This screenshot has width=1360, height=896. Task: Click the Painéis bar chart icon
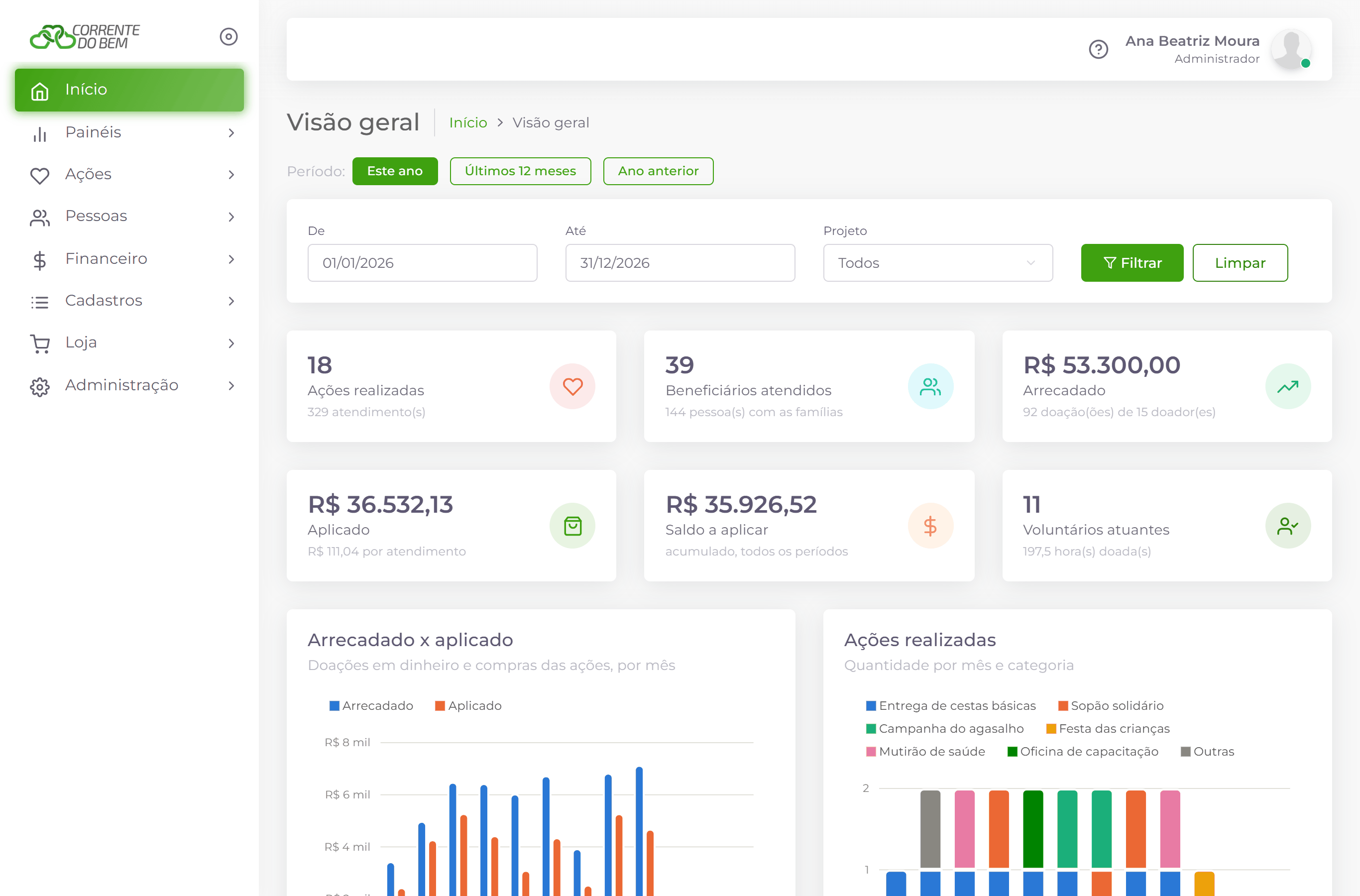(39, 134)
